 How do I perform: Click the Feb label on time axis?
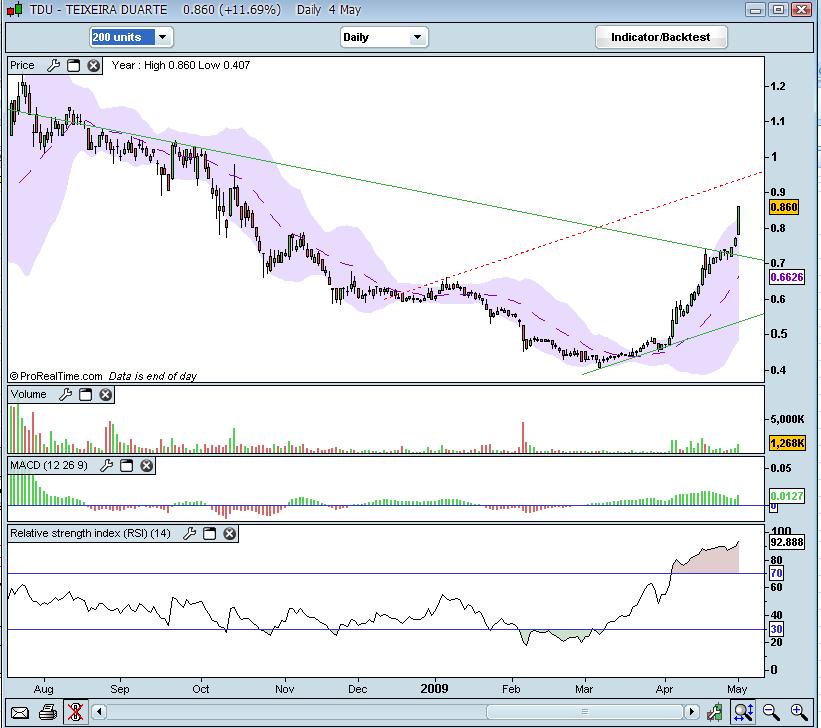coord(511,689)
